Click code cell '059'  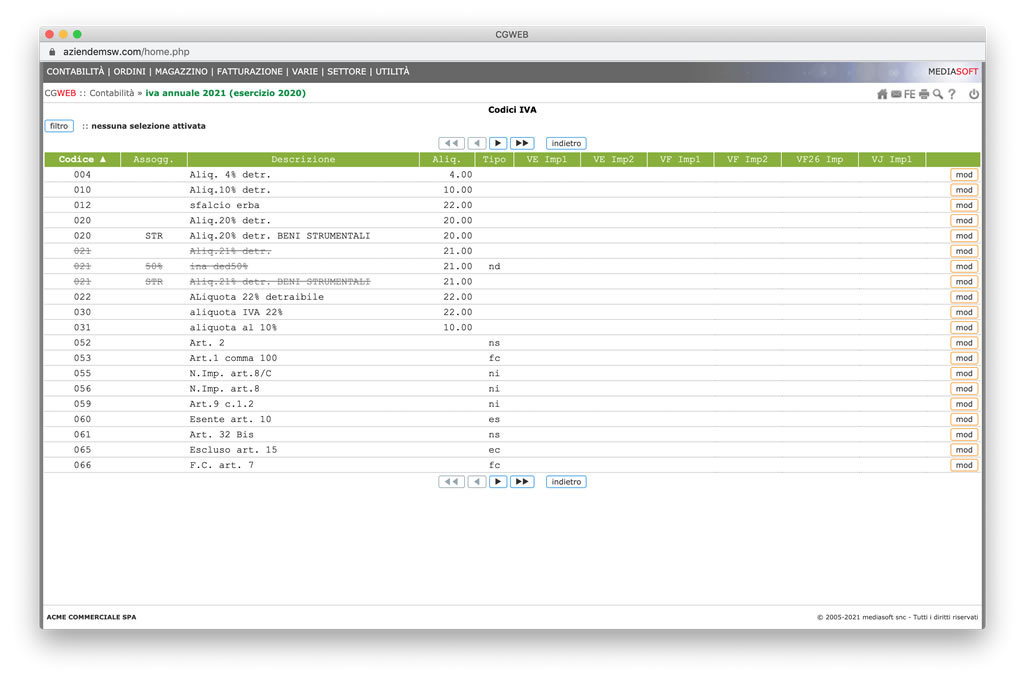tap(82, 404)
